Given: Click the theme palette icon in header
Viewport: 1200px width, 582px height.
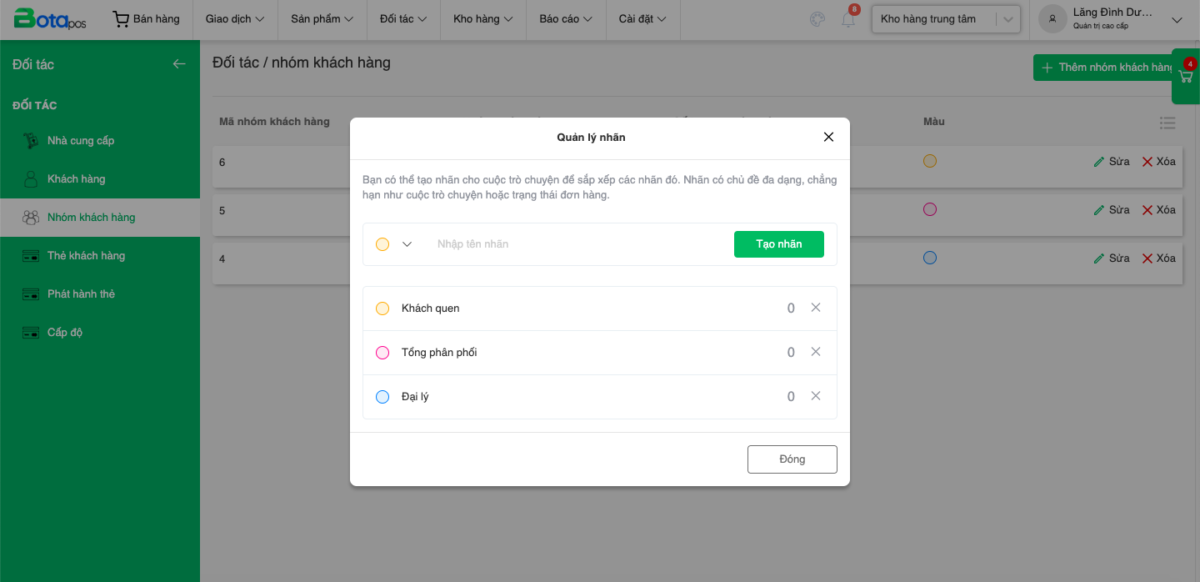Looking at the screenshot, I should click(x=817, y=19).
